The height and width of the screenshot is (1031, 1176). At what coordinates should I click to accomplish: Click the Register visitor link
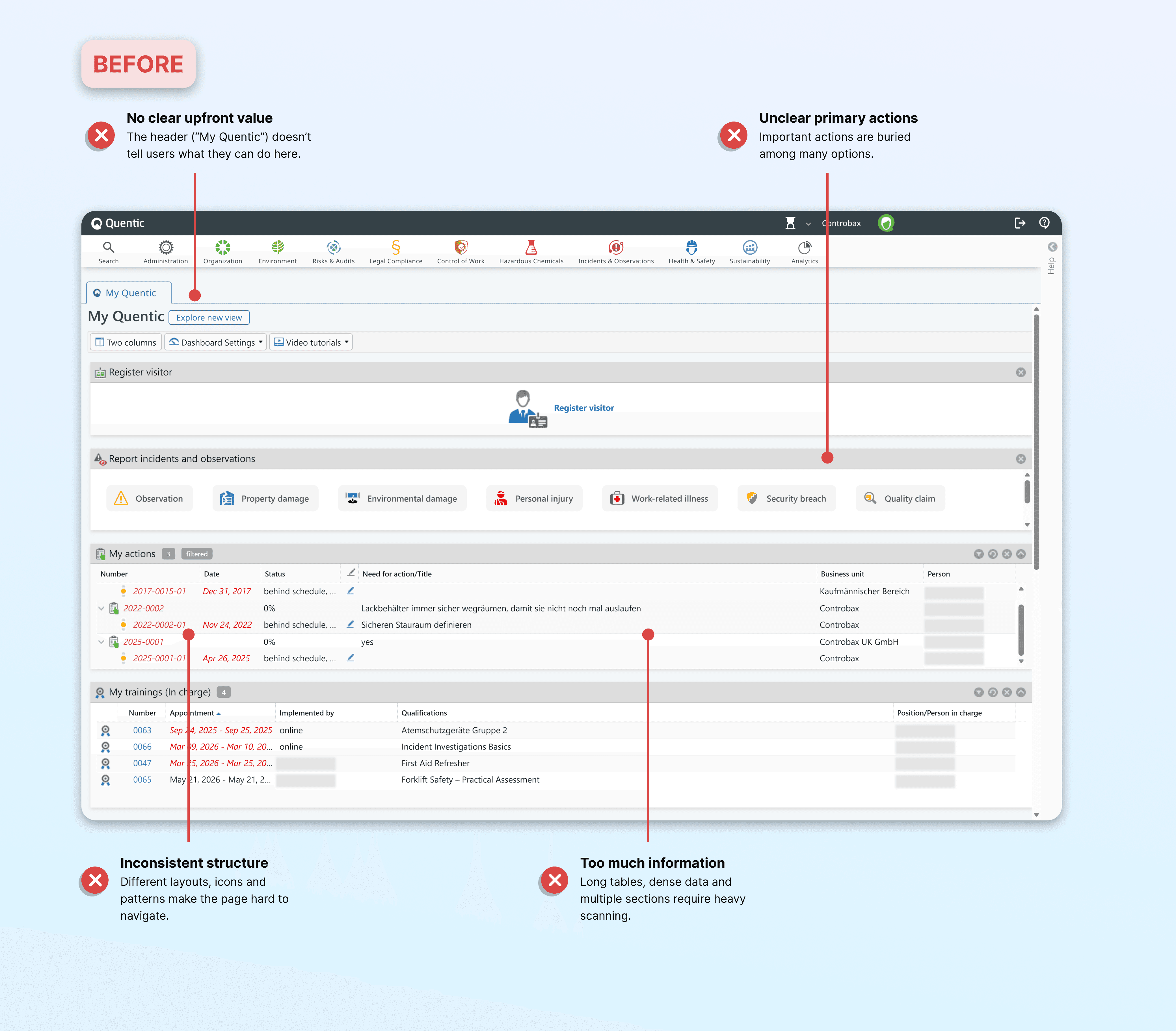point(583,408)
